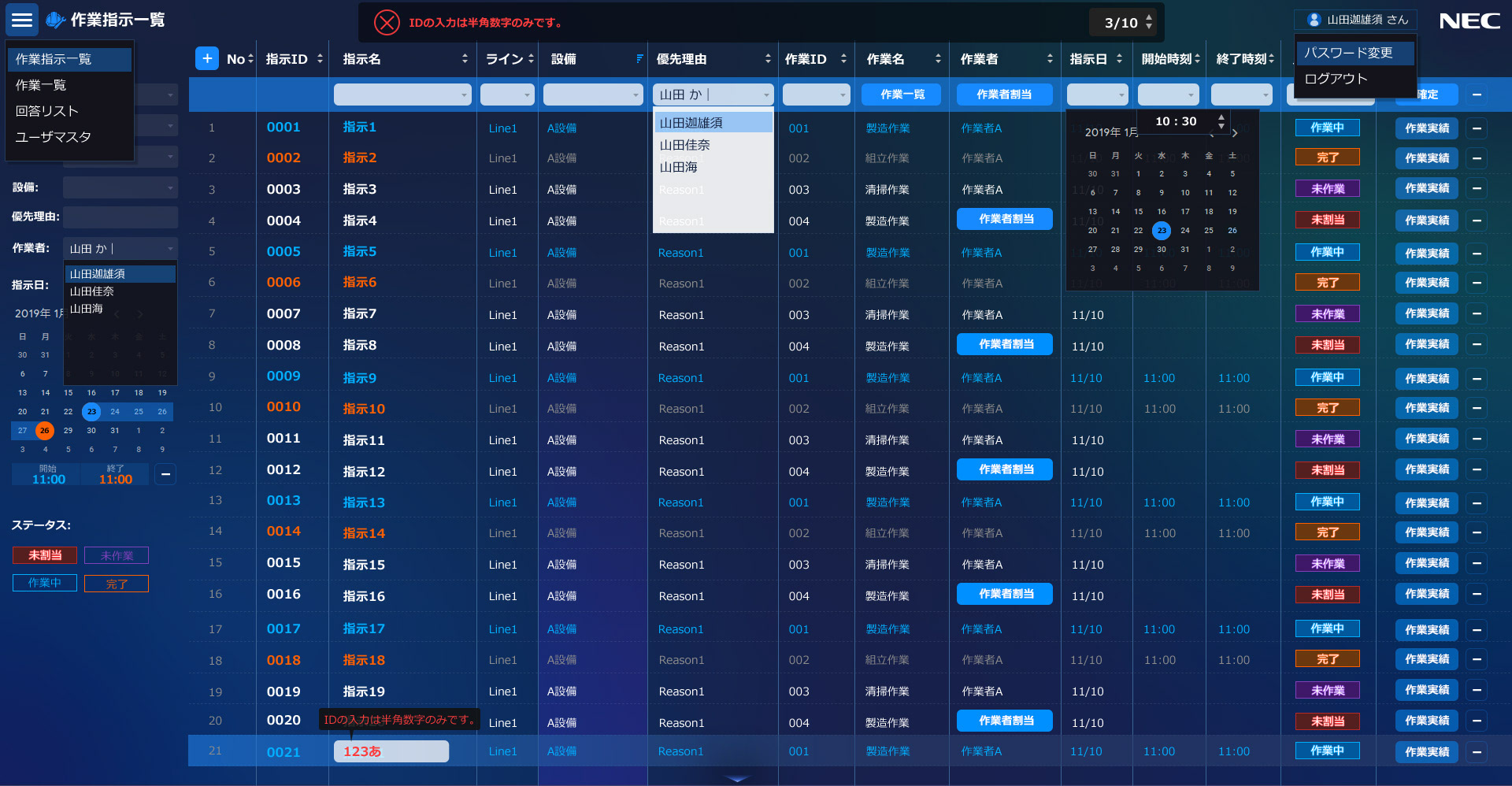Sort by the 作業者 column
The image size is (1512, 786).
1050,59
